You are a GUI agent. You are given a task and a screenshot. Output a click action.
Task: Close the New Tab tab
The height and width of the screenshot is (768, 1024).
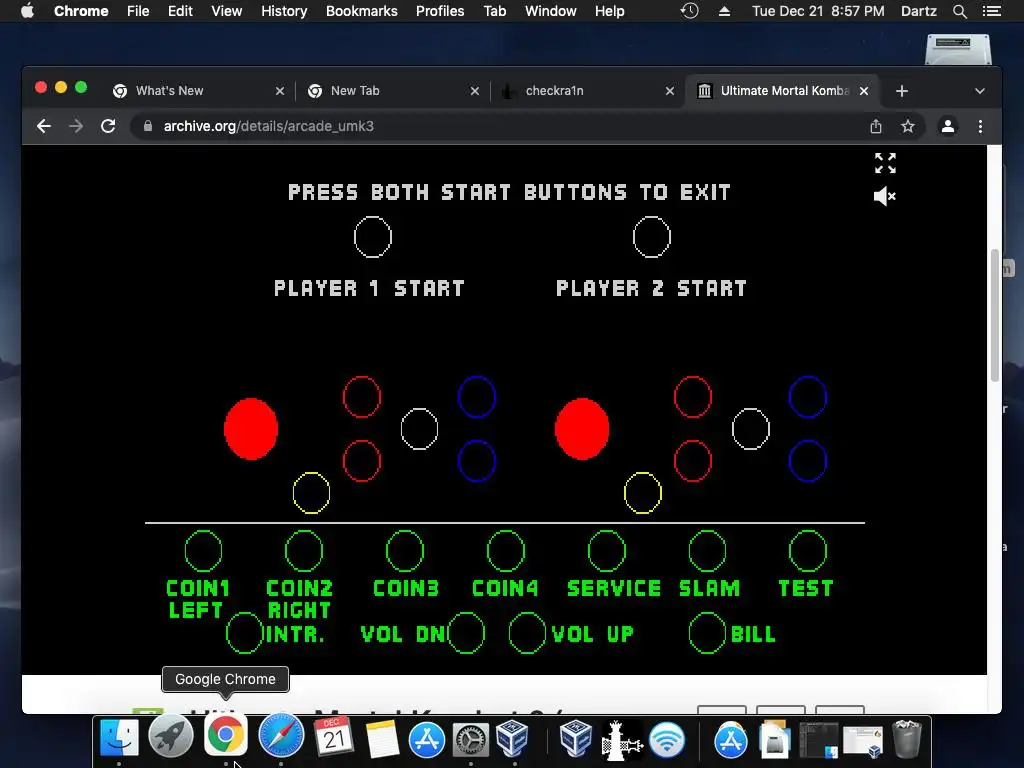tap(475, 91)
